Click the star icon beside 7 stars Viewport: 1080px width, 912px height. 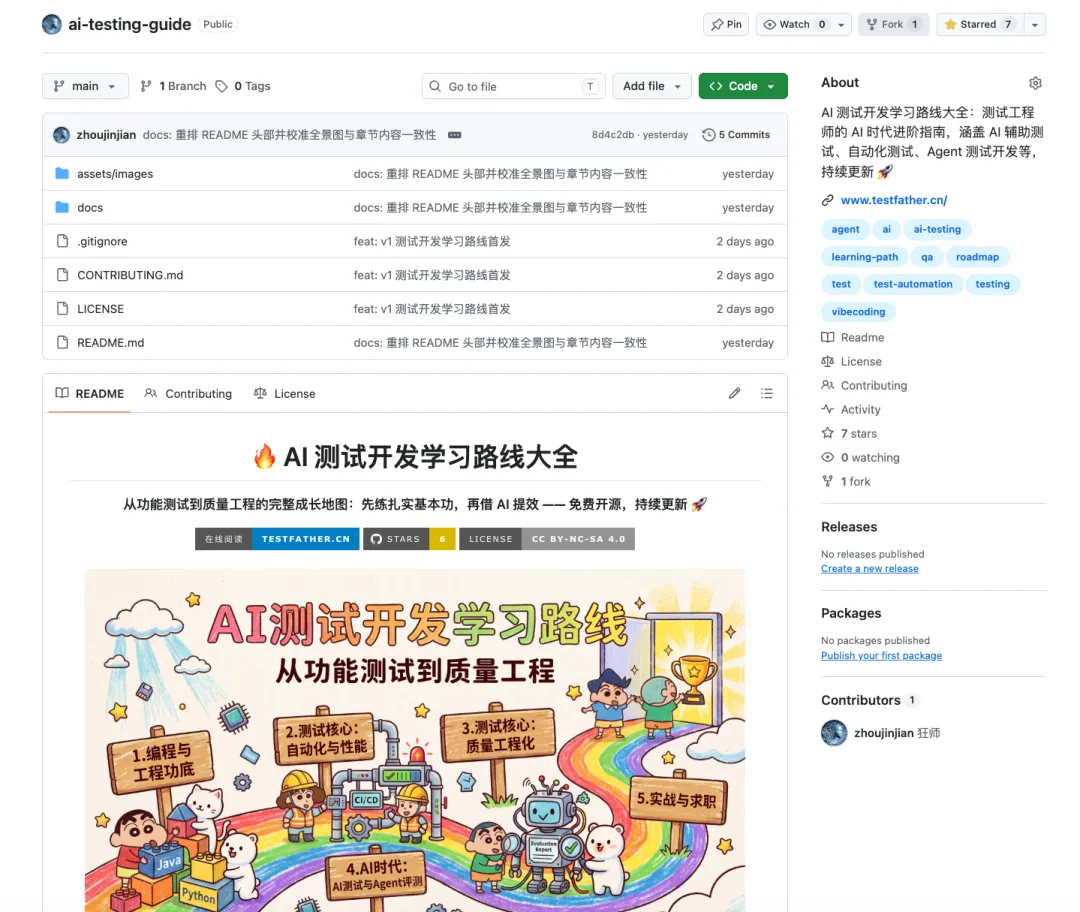pos(827,433)
